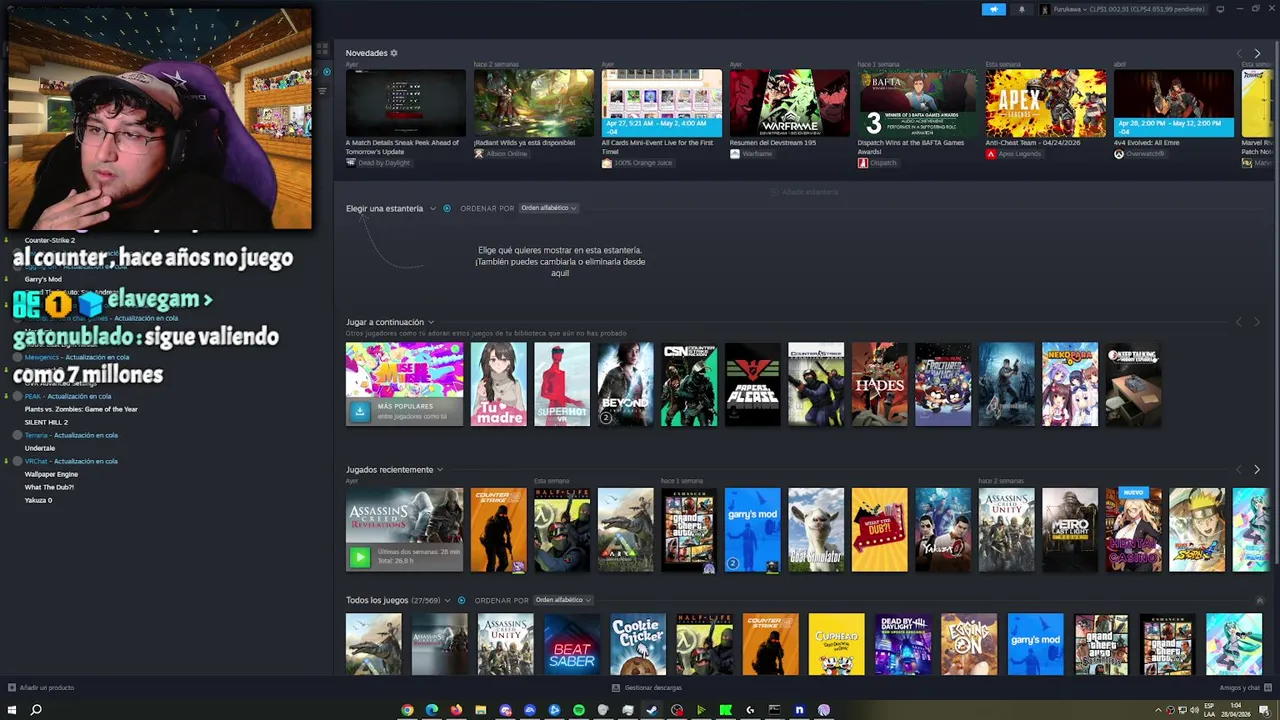The width and height of the screenshot is (1280, 720).
Task: Select Undertale in the library list
Action: coord(40,448)
